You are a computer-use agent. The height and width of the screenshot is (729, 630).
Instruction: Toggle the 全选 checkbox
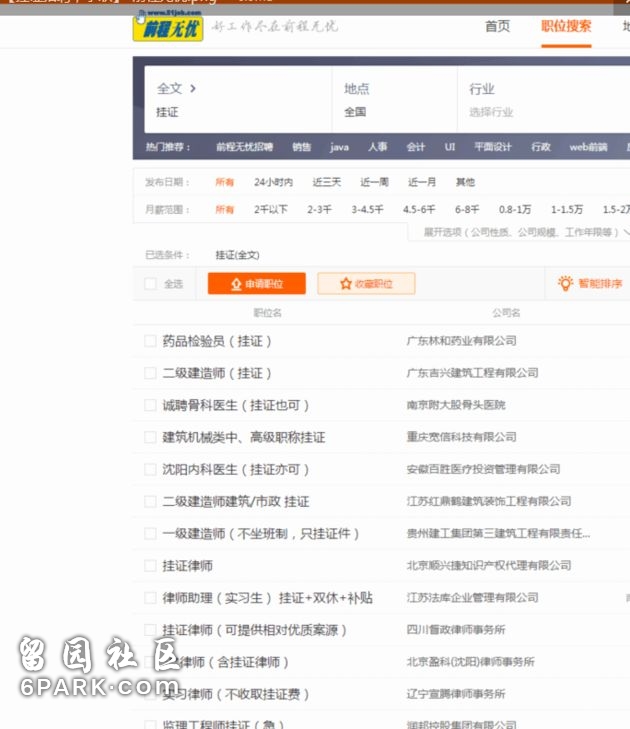[150, 284]
